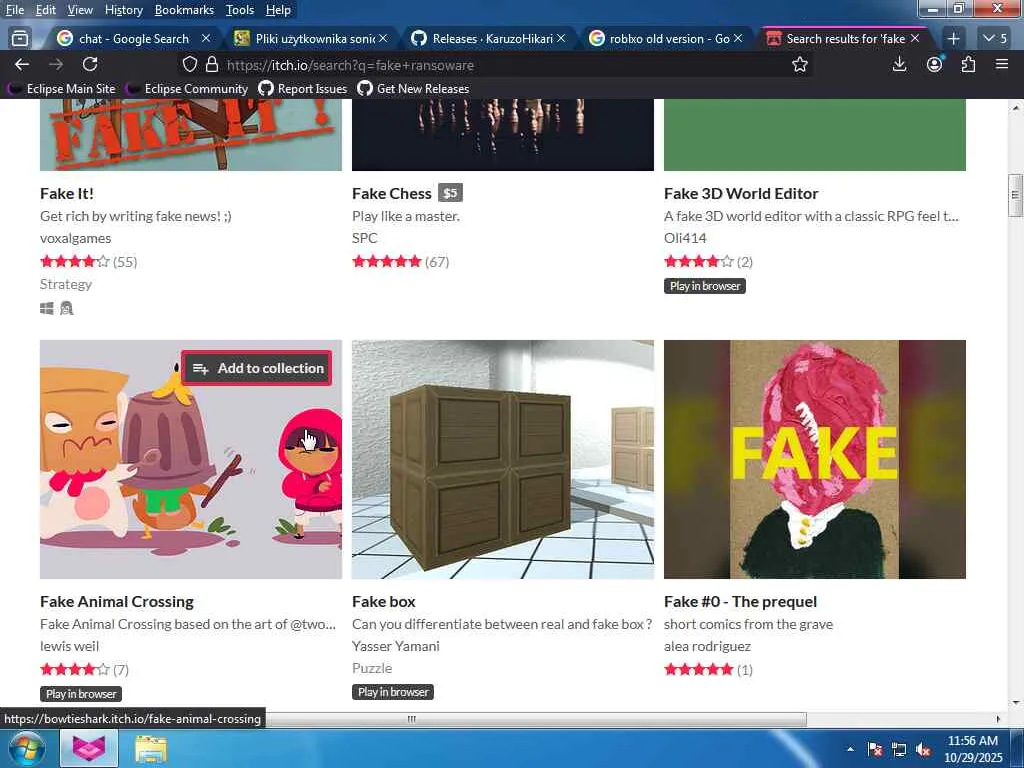Open the Fake #0 comic cover thumbnail
Image resolution: width=1024 pixels, height=768 pixels.
[x=815, y=459]
